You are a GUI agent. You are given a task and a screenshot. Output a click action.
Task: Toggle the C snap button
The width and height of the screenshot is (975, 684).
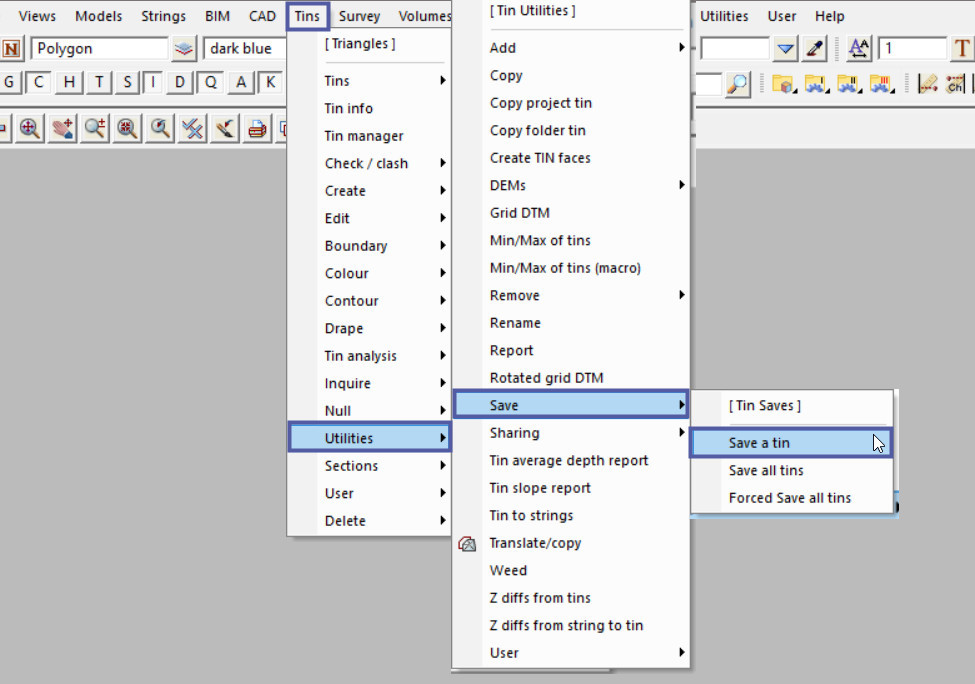click(38, 83)
